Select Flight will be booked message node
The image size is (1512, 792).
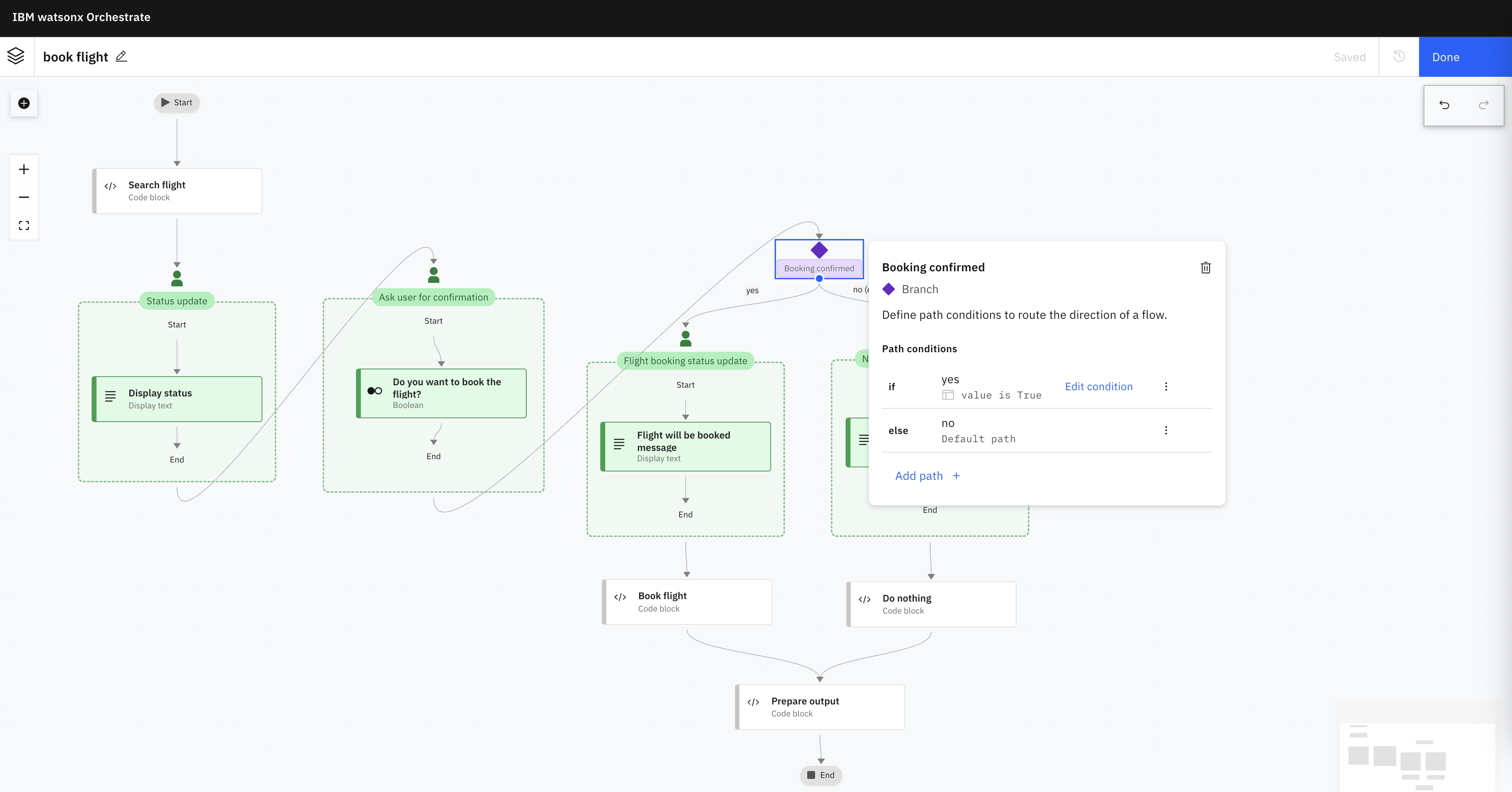point(686,446)
